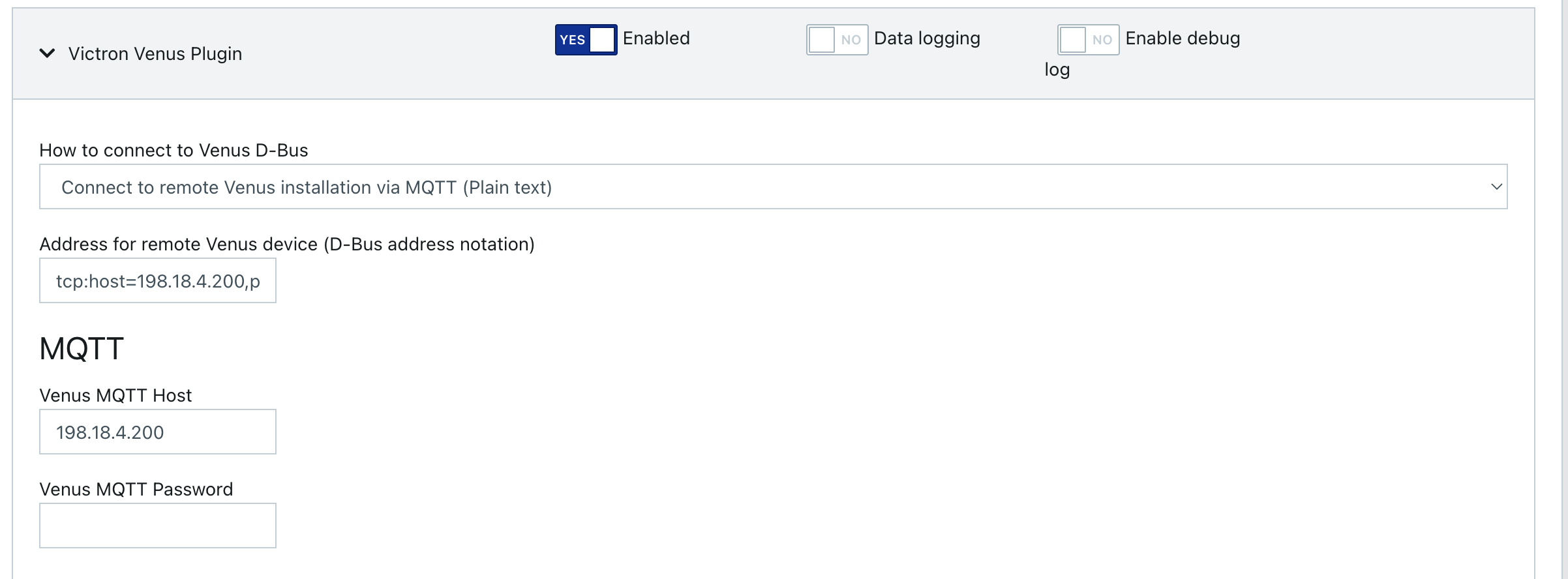Click the Enable debug log label
Image resolution: width=1568 pixels, height=579 pixels.
[1183, 38]
